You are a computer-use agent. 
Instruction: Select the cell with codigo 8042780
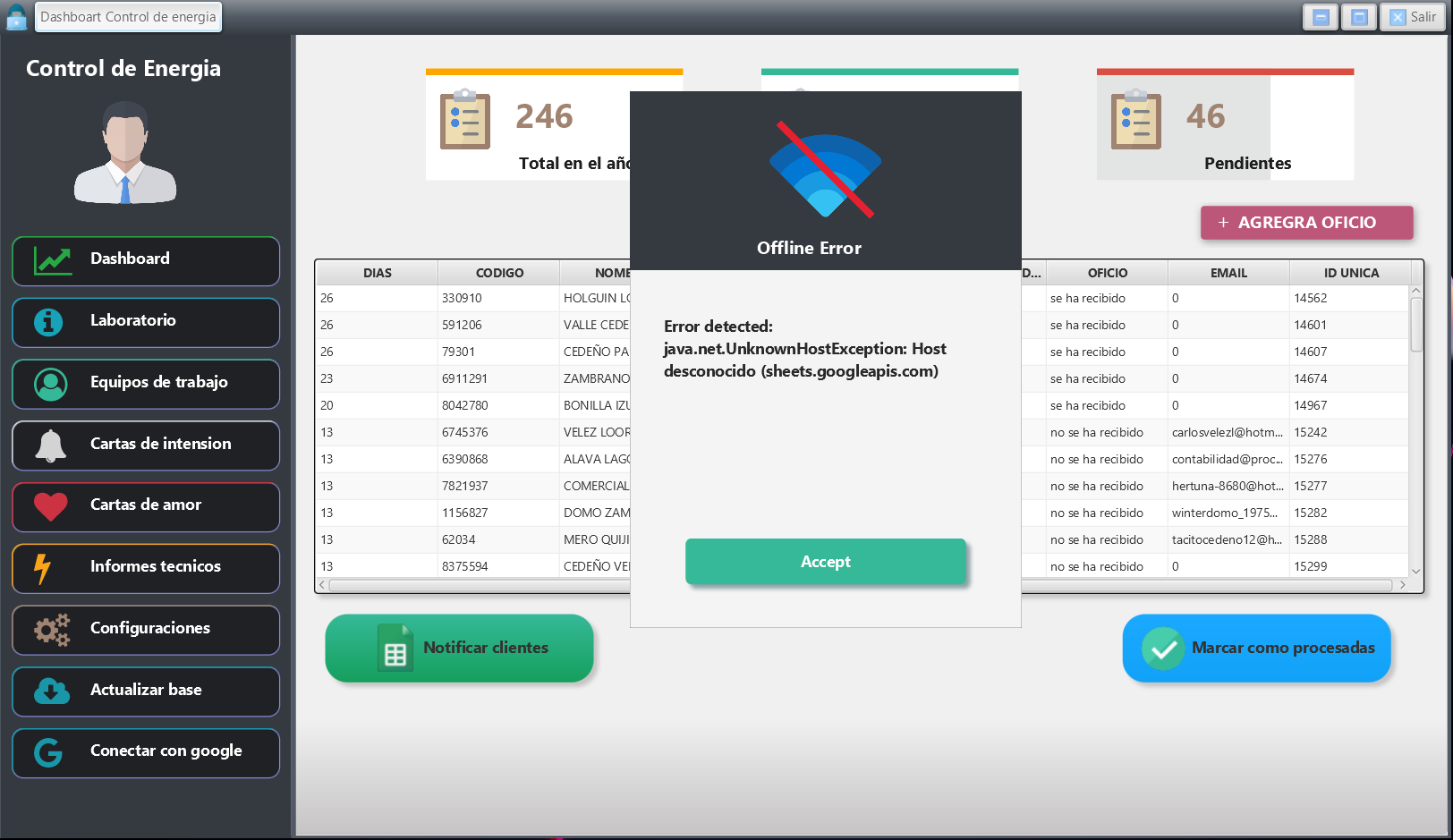click(498, 406)
